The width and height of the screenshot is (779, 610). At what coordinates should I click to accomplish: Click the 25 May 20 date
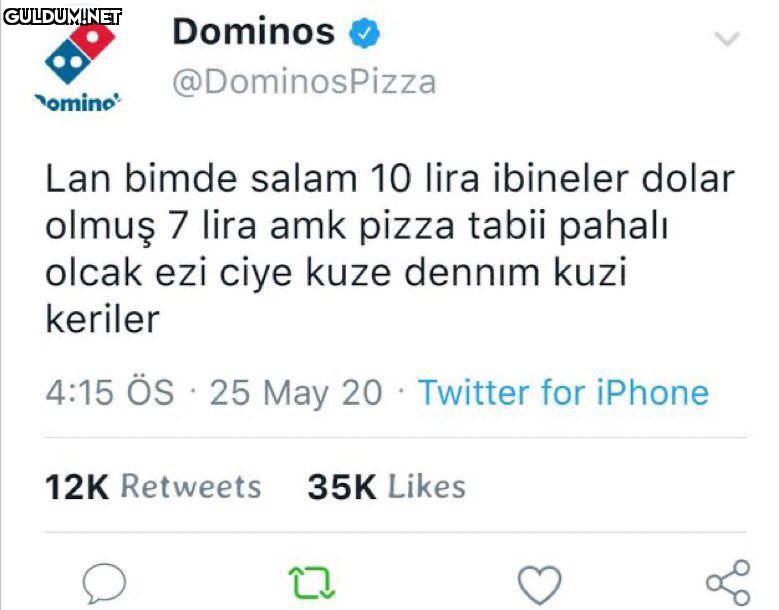click(x=296, y=392)
